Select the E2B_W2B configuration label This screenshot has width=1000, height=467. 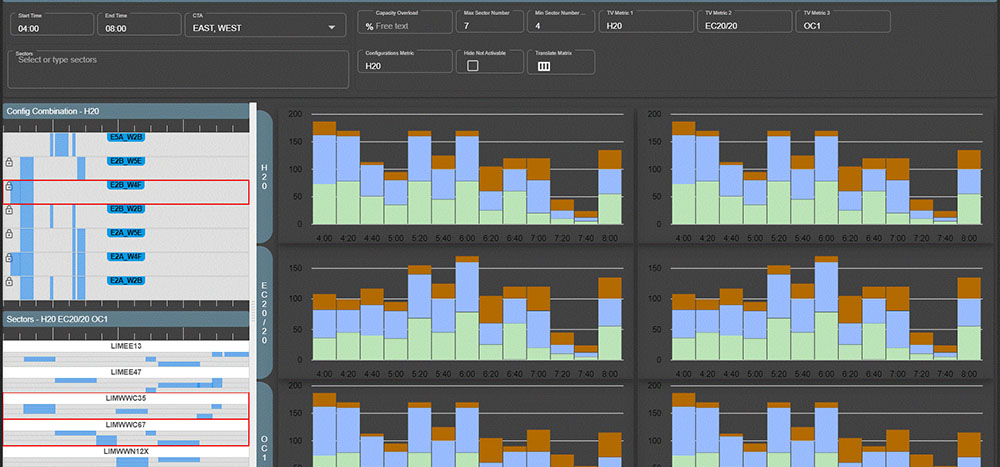(126, 209)
